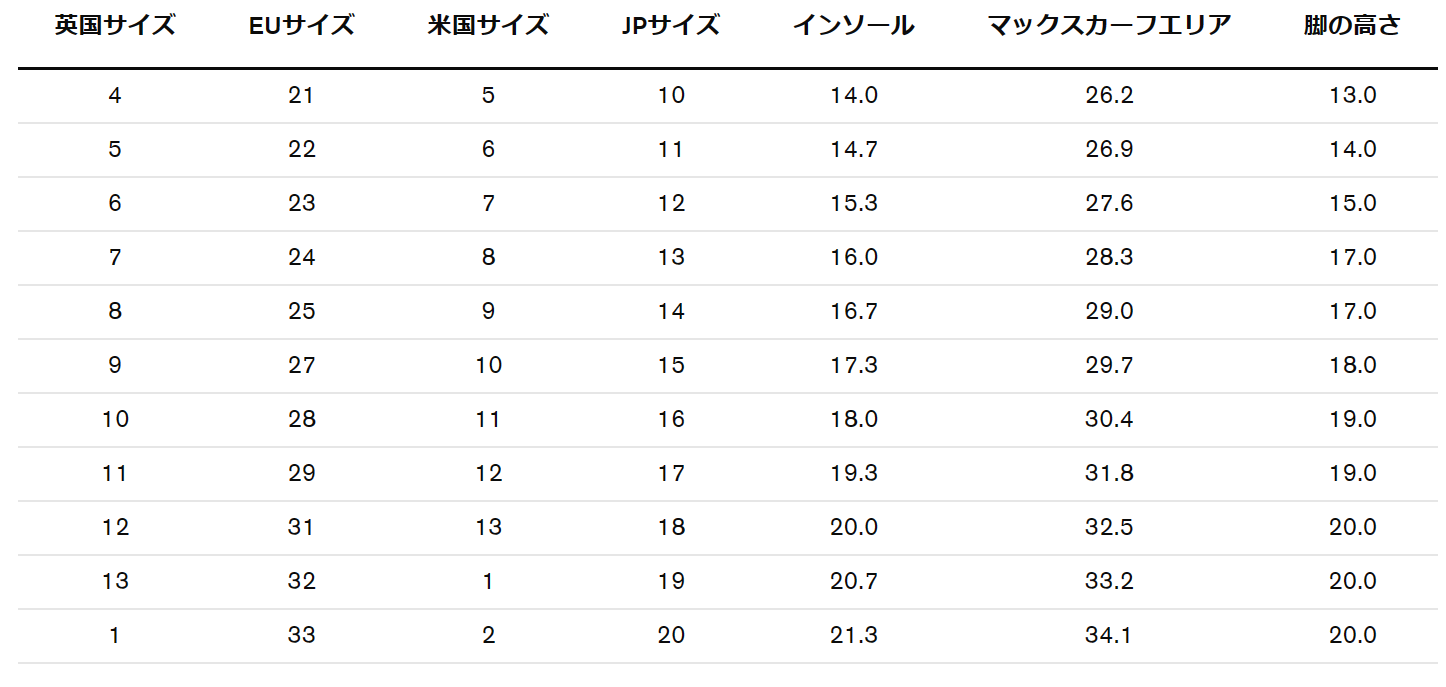
Task: Click max calf area value 29.7
Action: tap(1109, 366)
